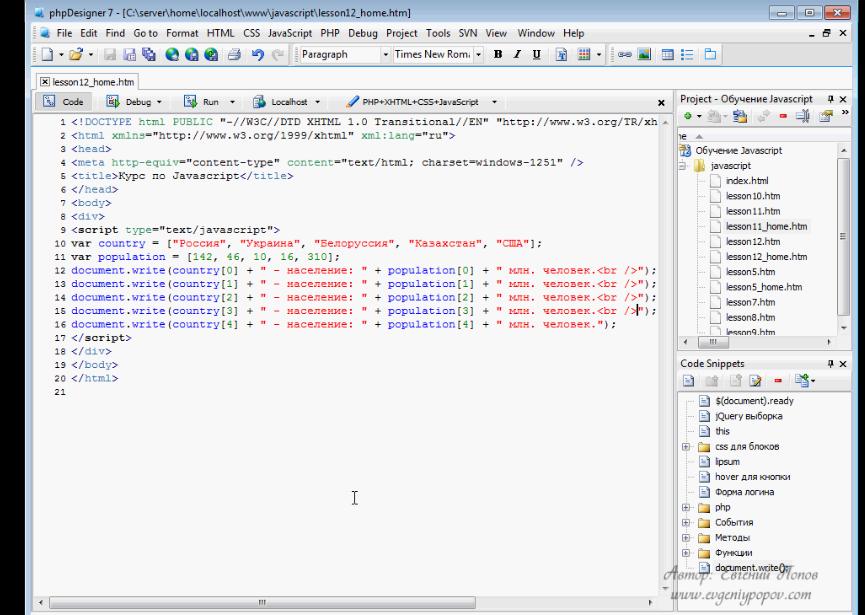This screenshot has width=865, height=615.
Task: Click the Save all files icon
Action: [x=148, y=54]
